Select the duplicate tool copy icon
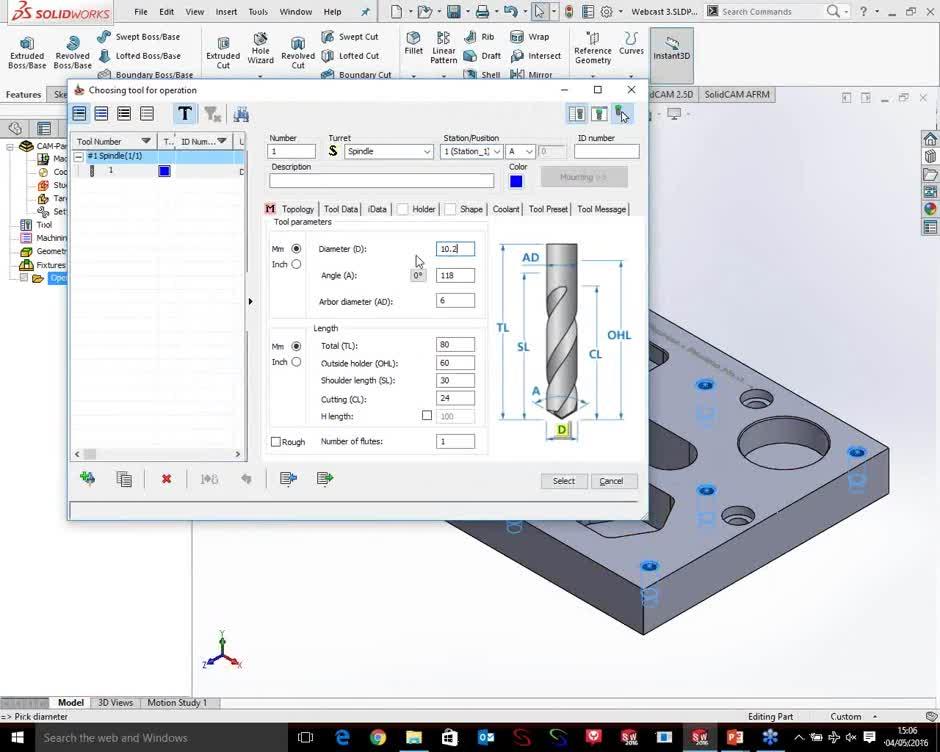 tap(124, 478)
